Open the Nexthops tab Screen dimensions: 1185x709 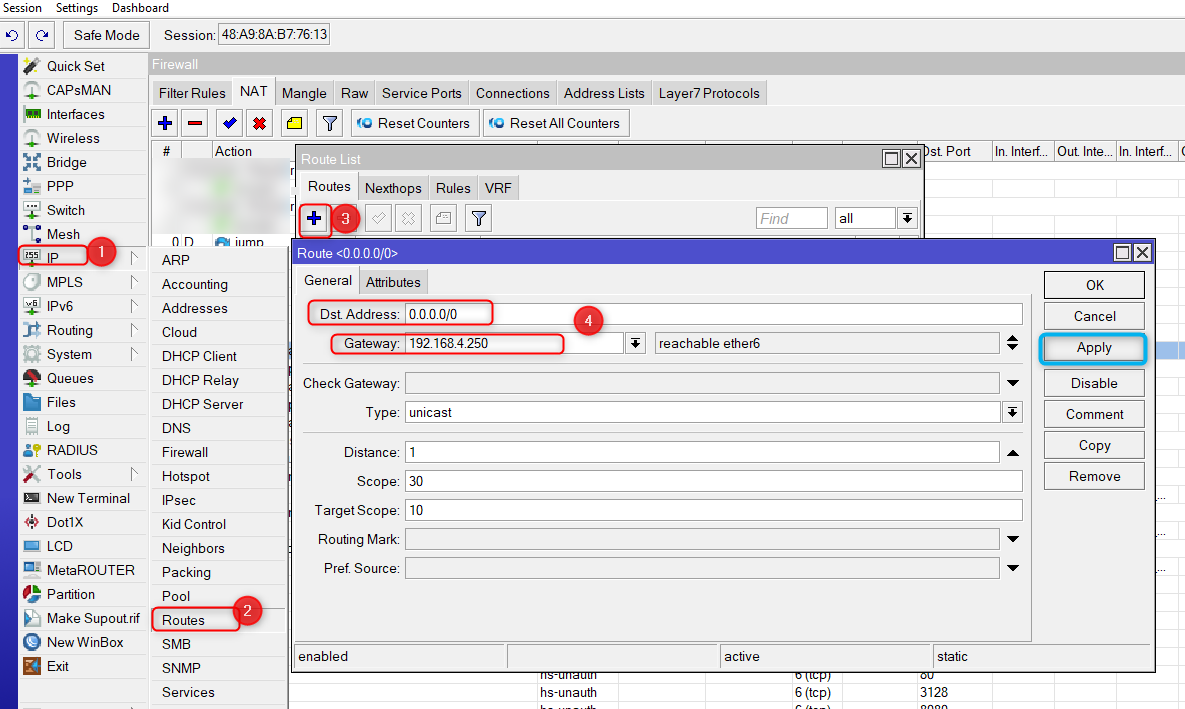[x=393, y=188]
